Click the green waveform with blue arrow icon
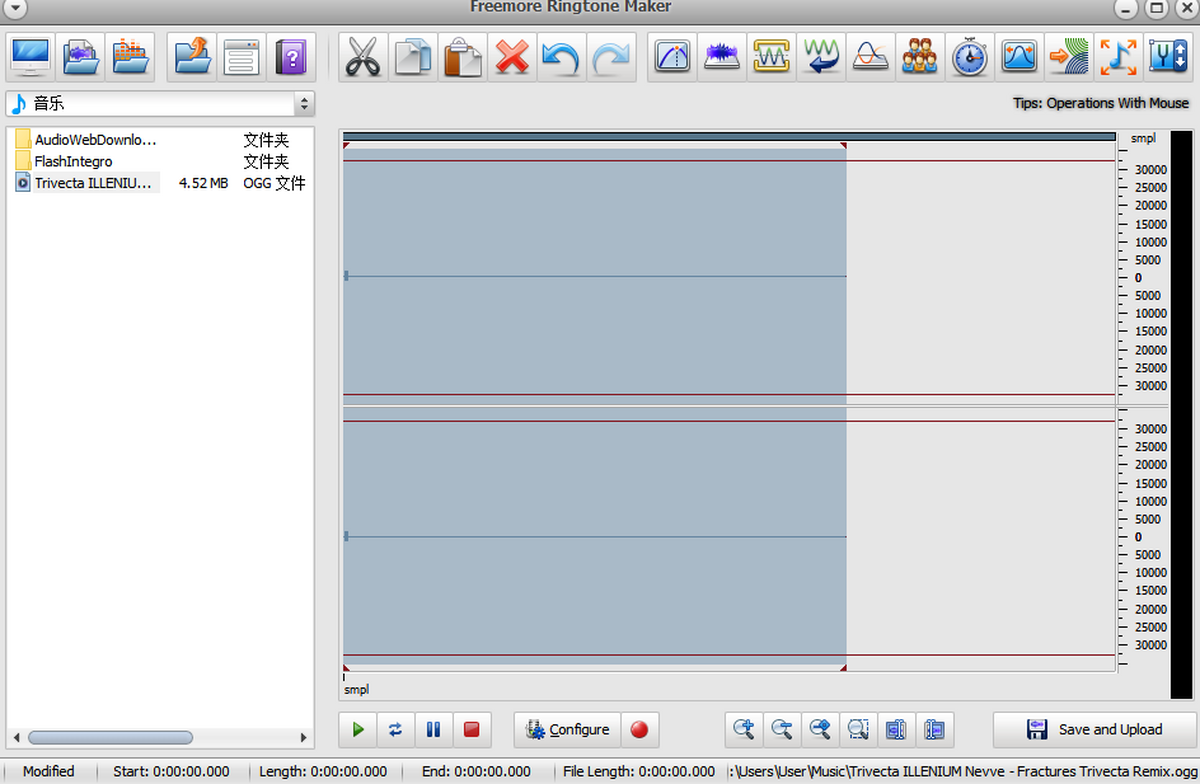This screenshot has height=784, width=1200. [821, 56]
